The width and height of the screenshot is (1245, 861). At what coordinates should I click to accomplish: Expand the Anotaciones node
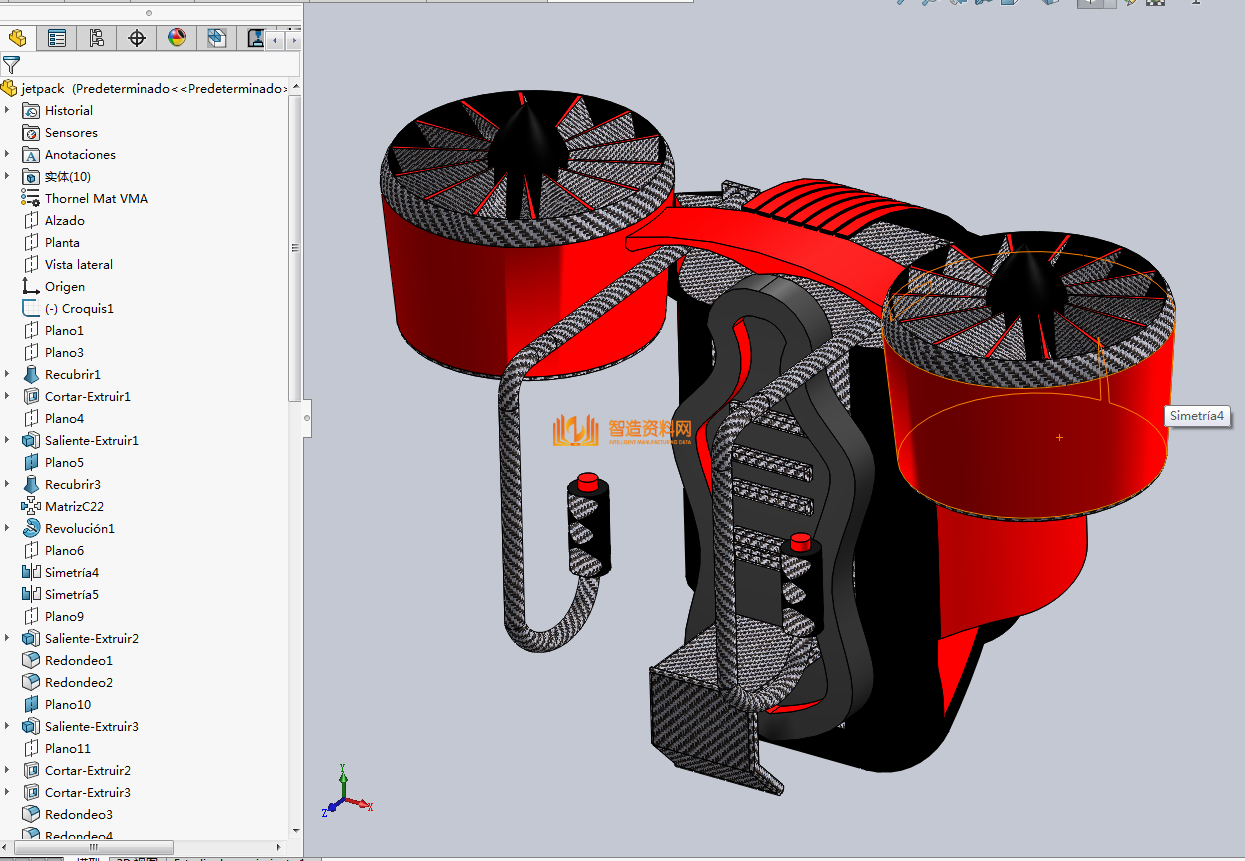(x=8, y=154)
